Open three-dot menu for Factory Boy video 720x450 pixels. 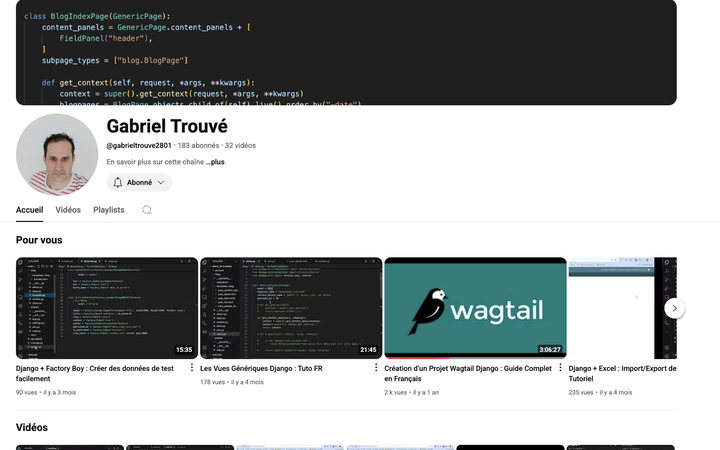(192, 368)
